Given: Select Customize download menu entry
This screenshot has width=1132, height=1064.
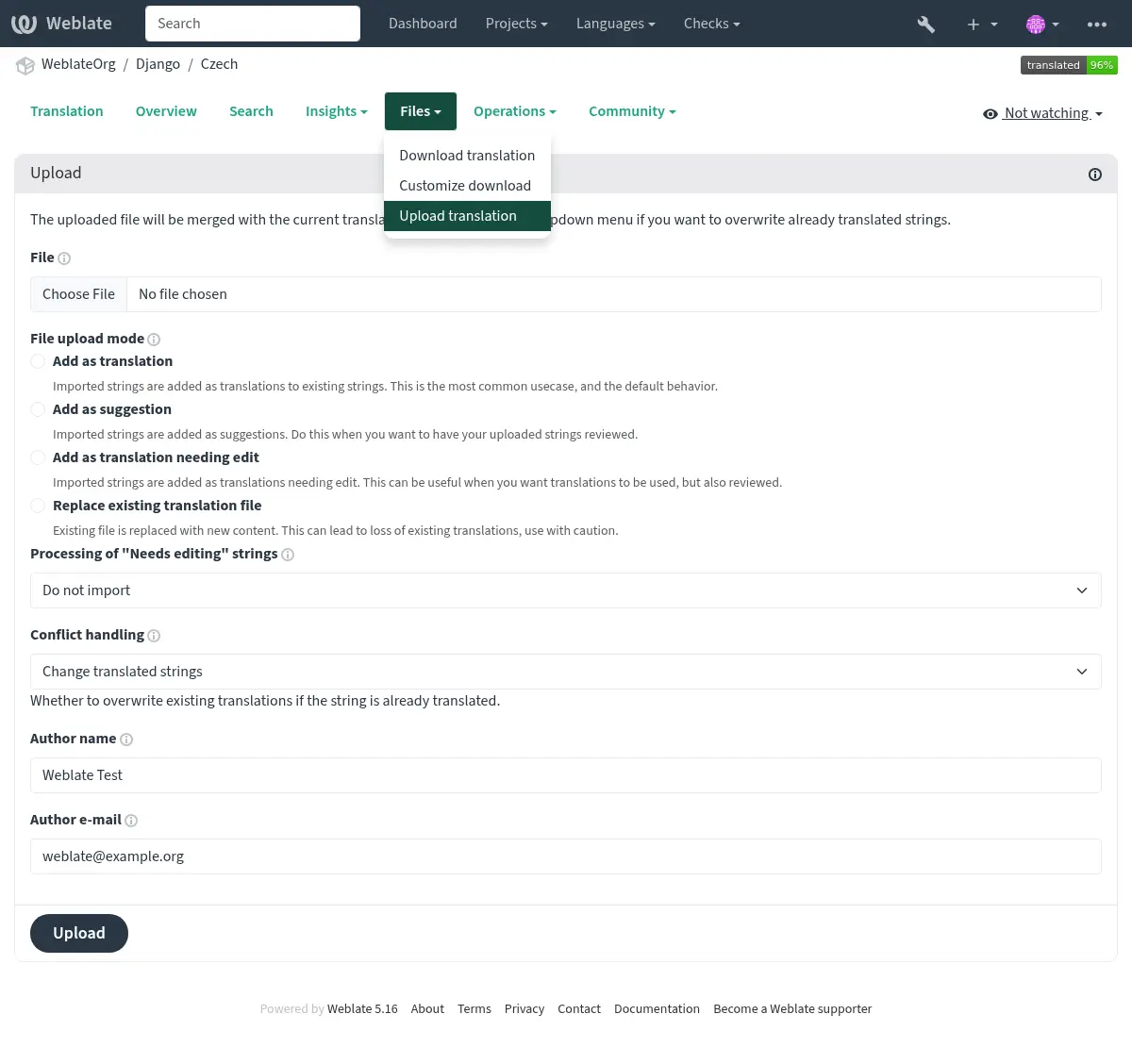Looking at the screenshot, I should point(464,186).
